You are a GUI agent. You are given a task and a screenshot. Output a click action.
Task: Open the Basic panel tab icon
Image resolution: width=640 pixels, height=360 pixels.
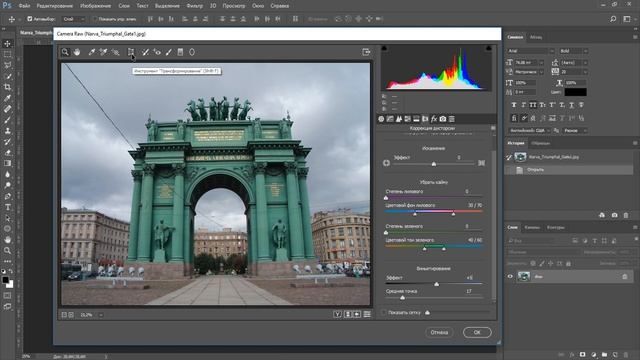381,119
